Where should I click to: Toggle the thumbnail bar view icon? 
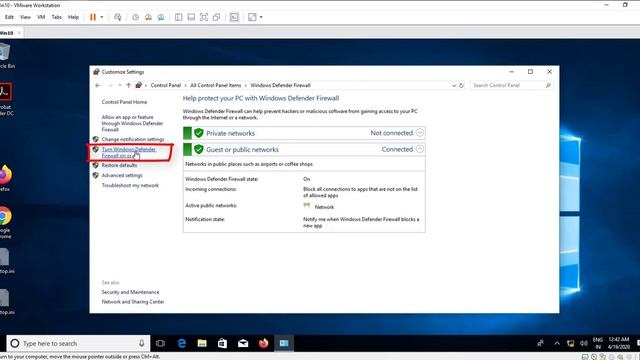(191, 17)
